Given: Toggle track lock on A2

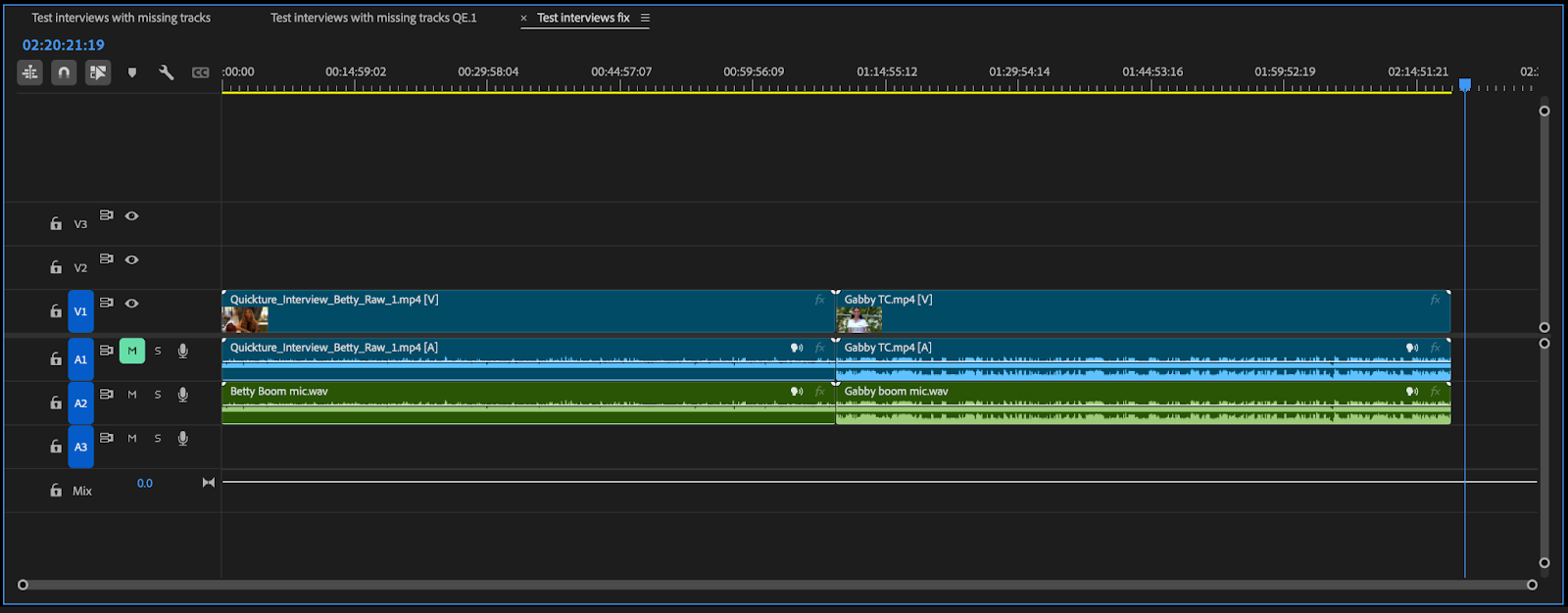Looking at the screenshot, I should point(56,402).
